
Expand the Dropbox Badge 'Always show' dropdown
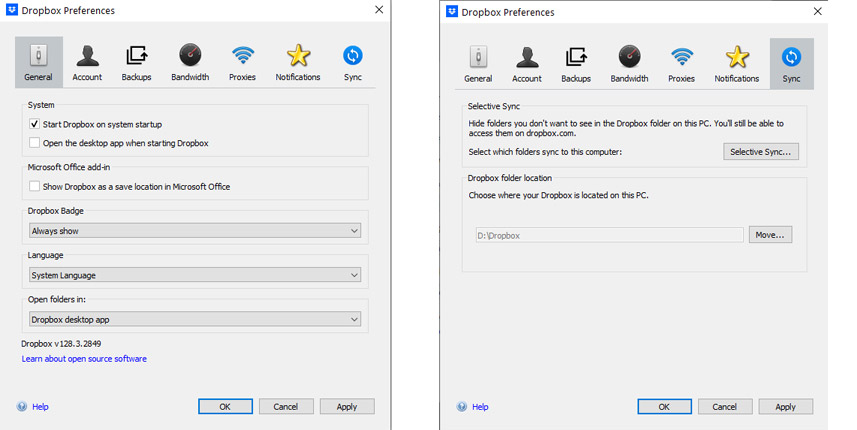click(x=195, y=231)
